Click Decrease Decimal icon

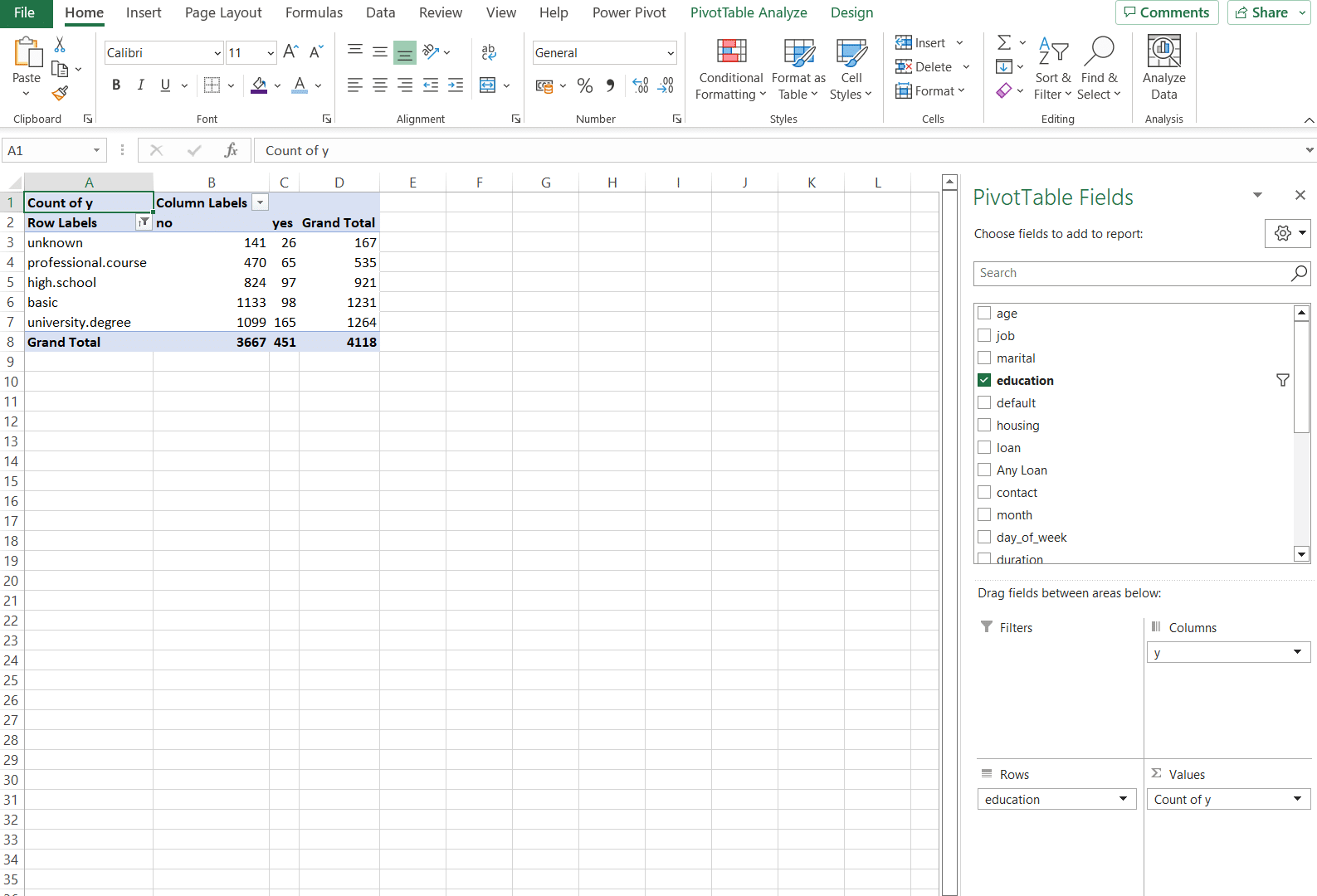pos(666,85)
